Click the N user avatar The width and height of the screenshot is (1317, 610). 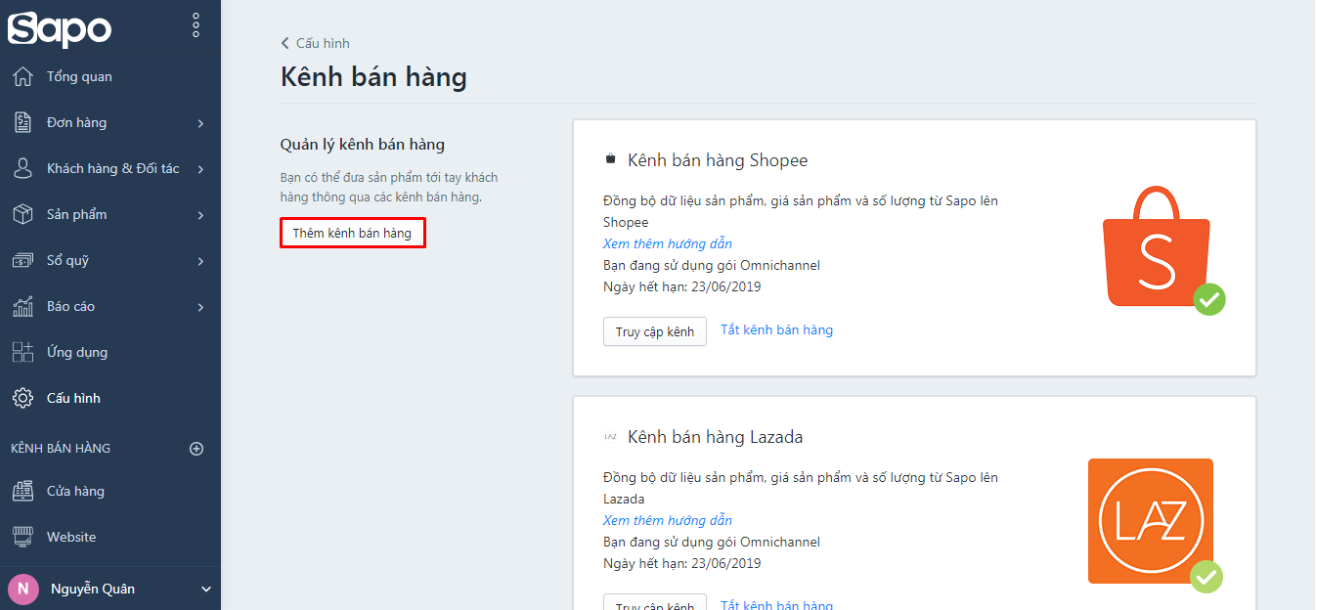[x=22, y=589]
